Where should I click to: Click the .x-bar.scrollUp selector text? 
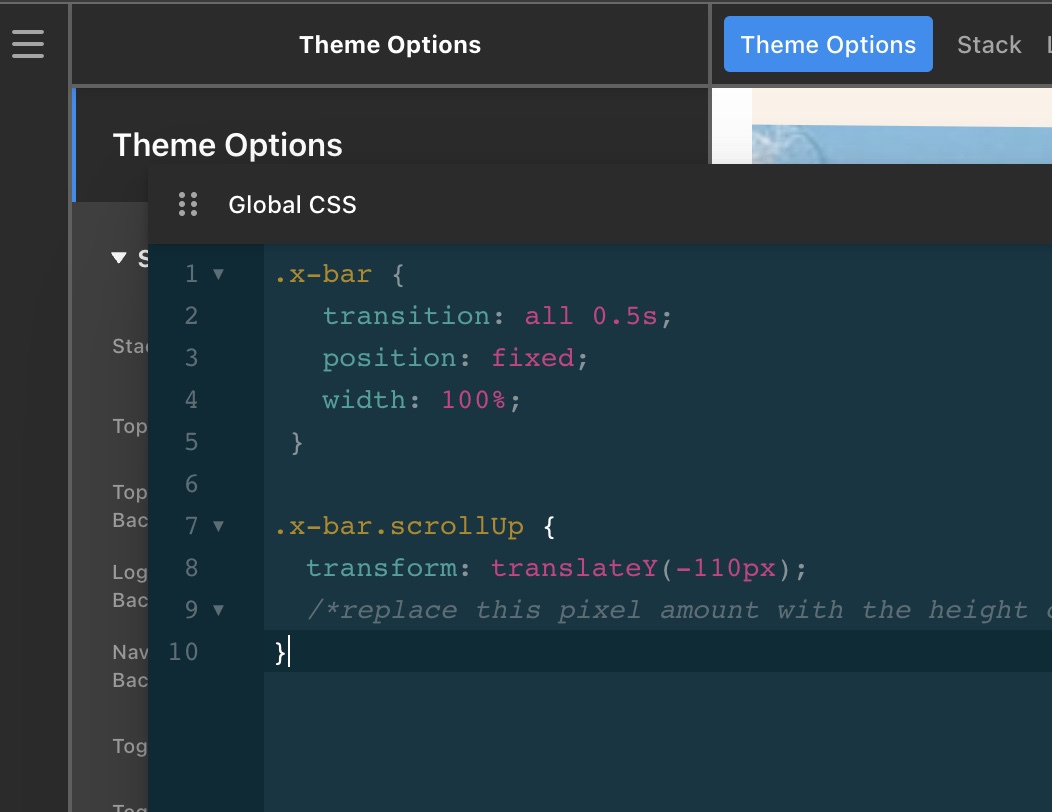click(x=398, y=526)
